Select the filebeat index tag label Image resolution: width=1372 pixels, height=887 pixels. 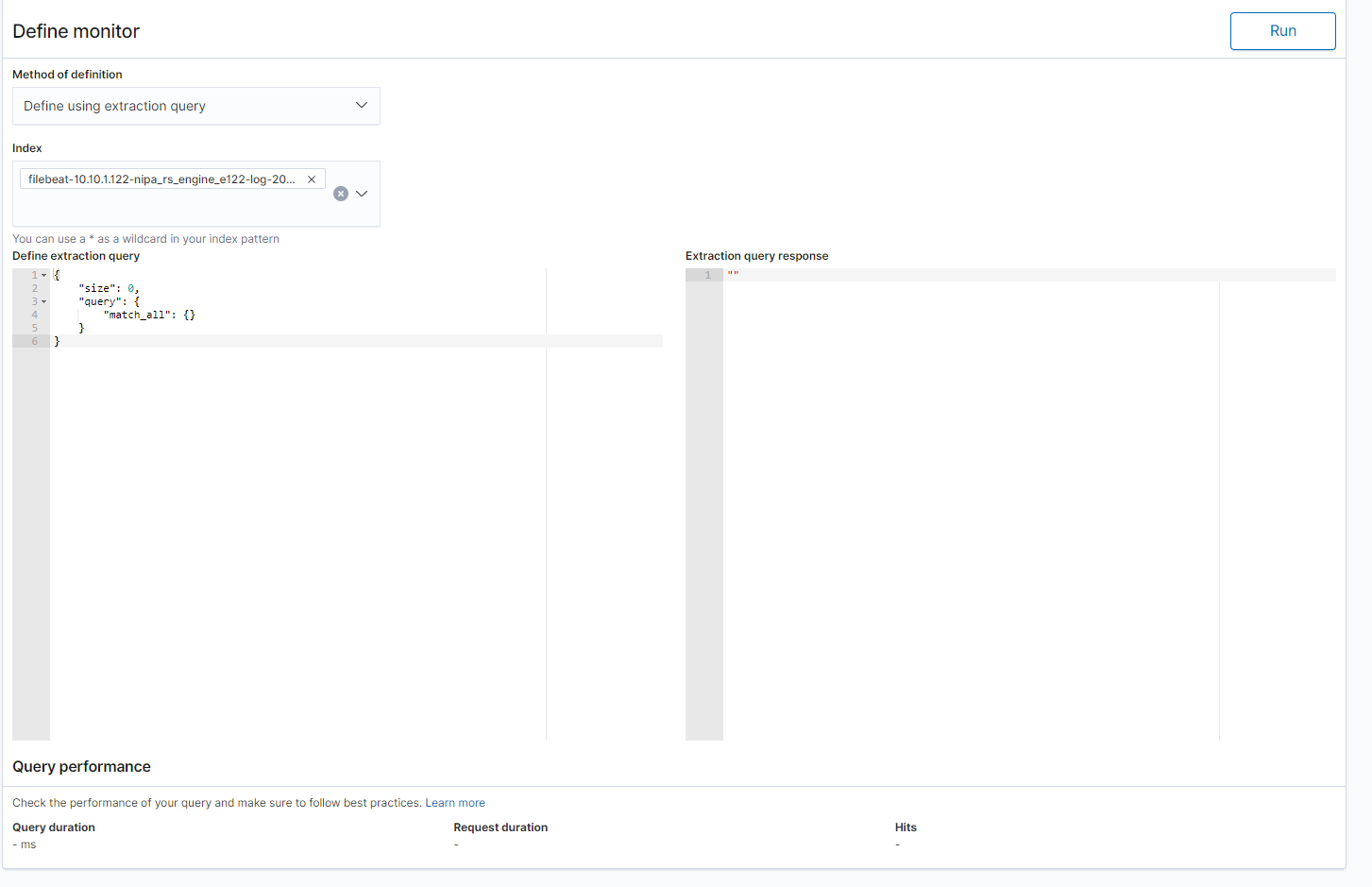(x=161, y=179)
